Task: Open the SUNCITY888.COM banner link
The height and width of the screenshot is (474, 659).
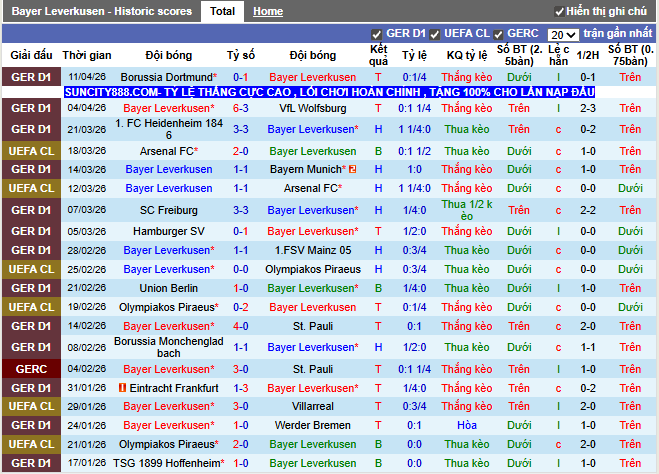Action: pos(330,92)
